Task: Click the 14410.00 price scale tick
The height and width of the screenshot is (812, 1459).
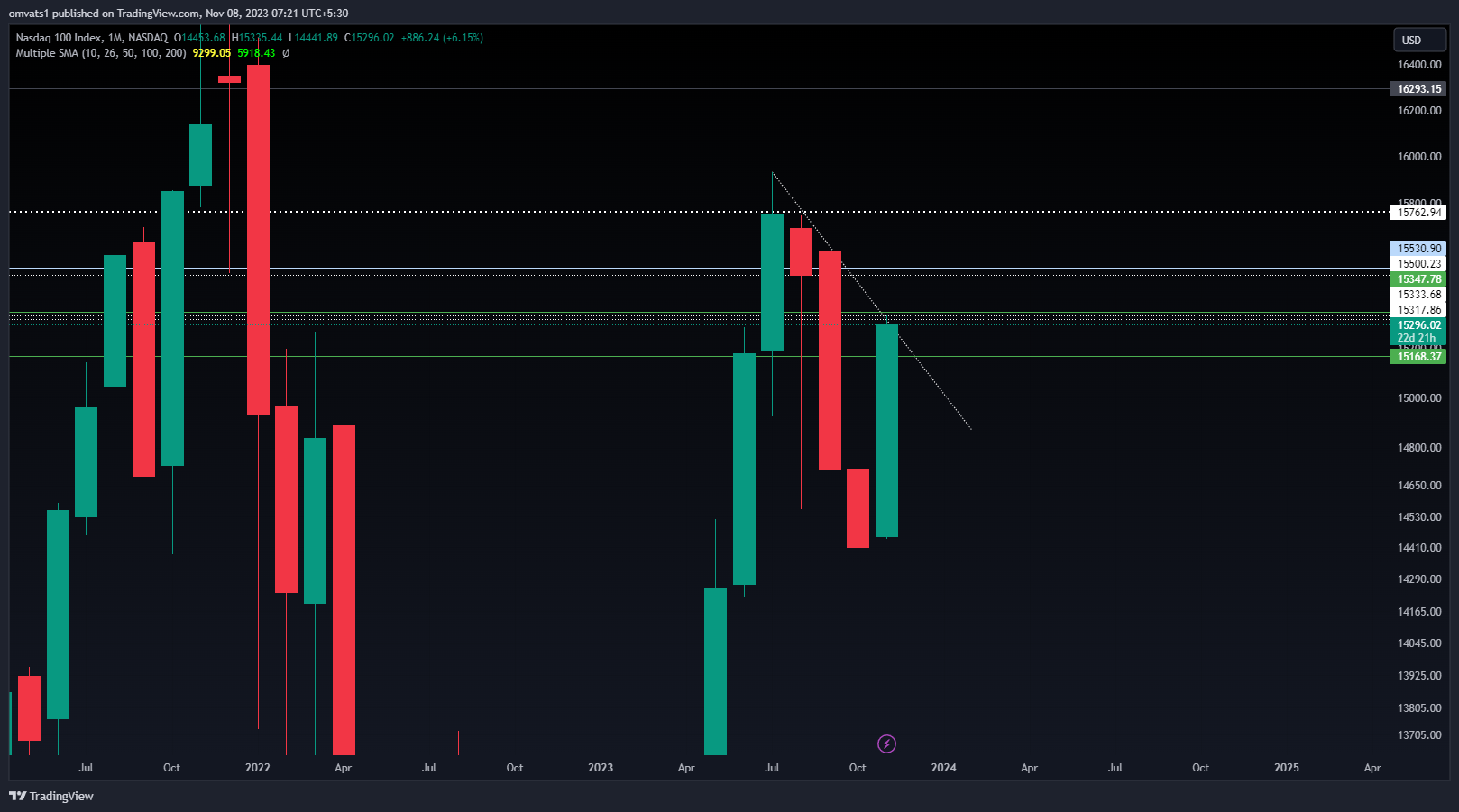Action: click(x=1419, y=548)
